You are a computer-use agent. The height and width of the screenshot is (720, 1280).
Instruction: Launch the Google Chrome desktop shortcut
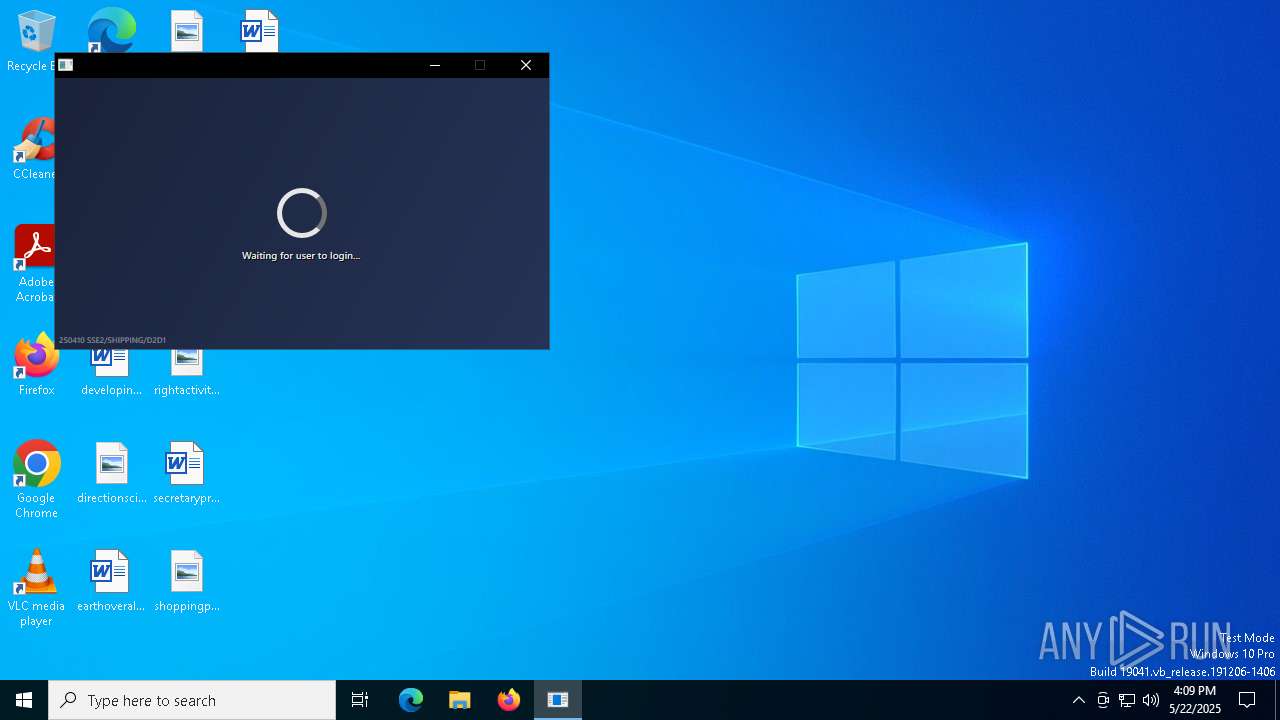(x=36, y=480)
